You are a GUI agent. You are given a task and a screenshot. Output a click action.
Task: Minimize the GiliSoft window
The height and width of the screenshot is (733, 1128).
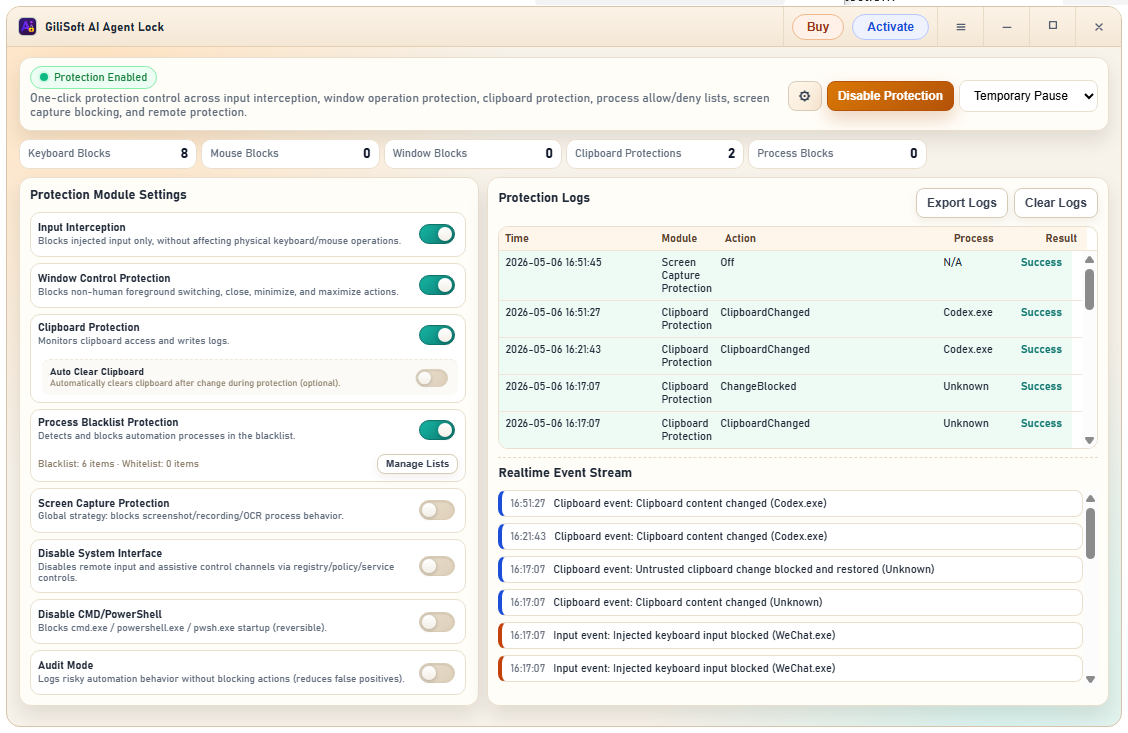click(1006, 27)
